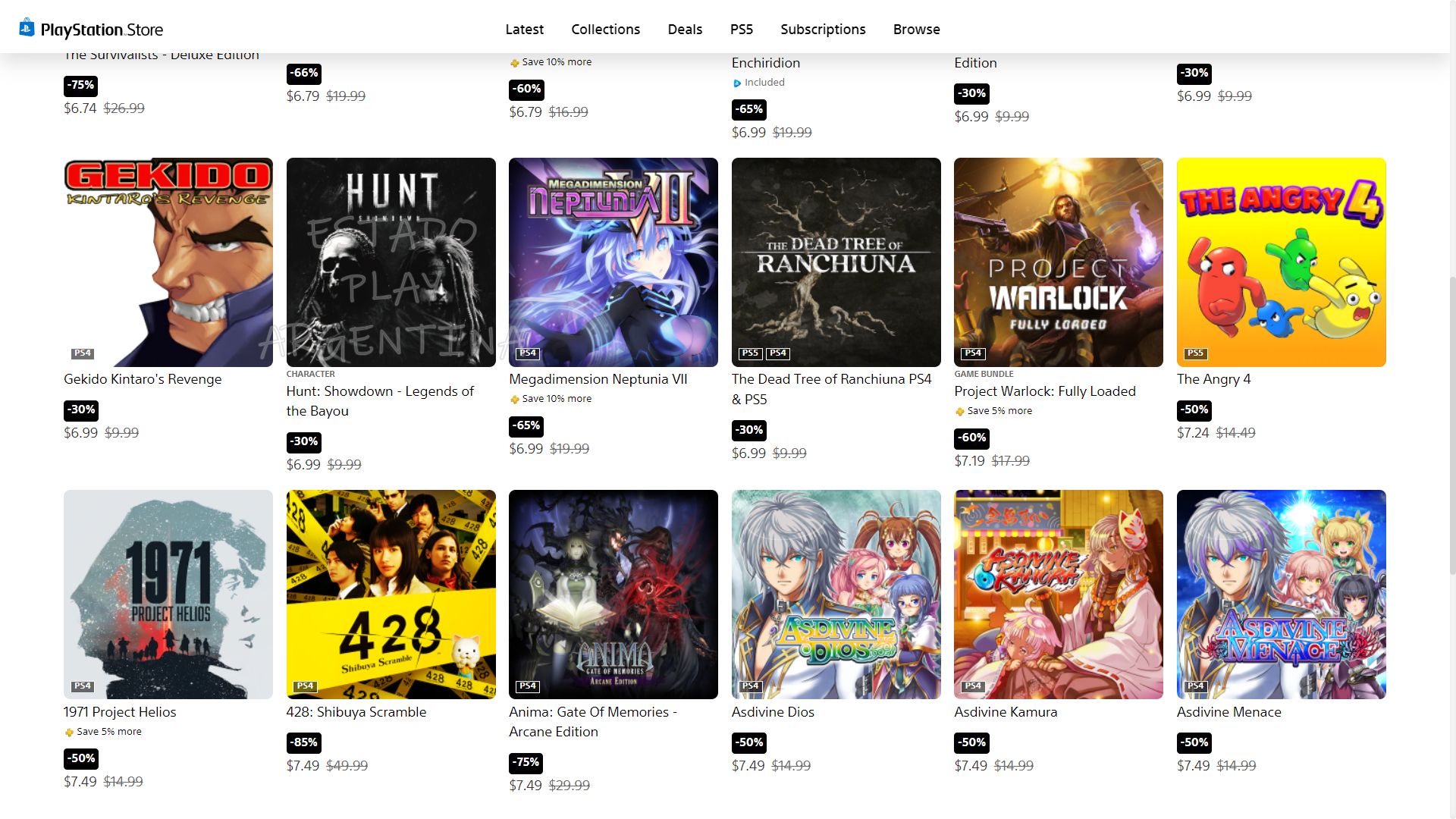Open the Browse menu
This screenshot has width=1456, height=819.
[x=916, y=29]
